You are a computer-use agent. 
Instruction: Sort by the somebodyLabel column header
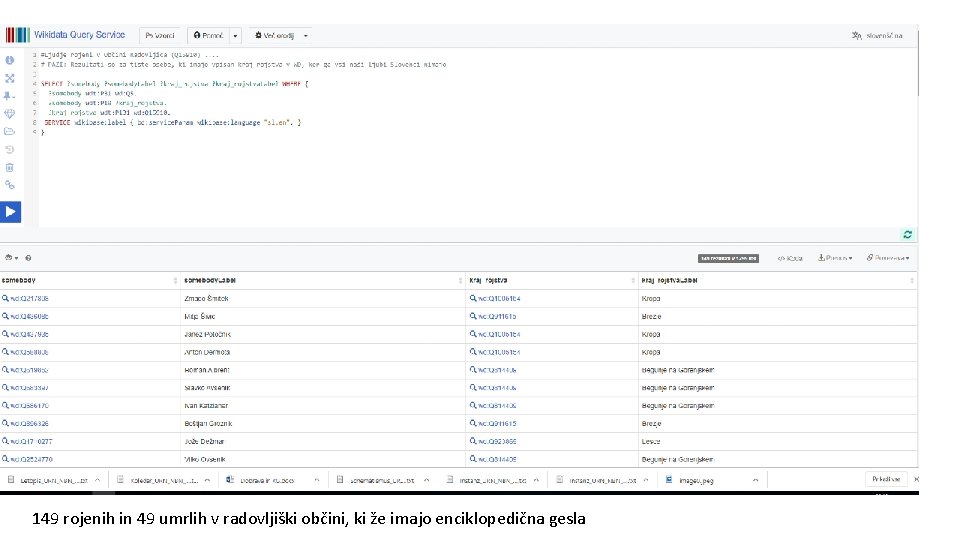(209, 280)
